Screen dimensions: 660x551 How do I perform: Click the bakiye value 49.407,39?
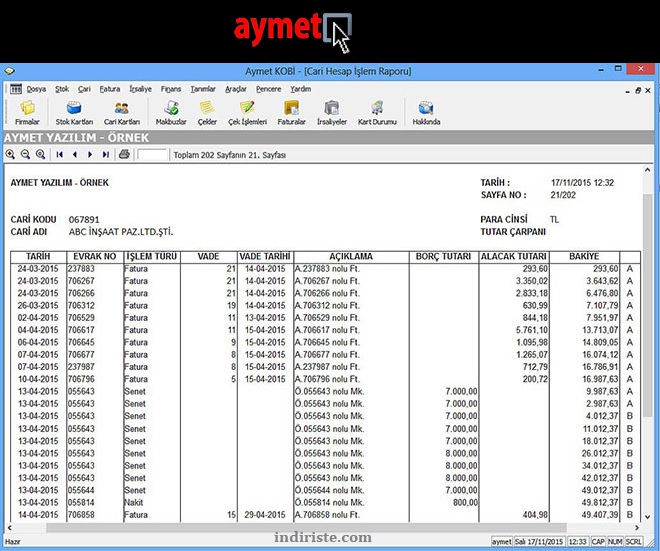600,514
